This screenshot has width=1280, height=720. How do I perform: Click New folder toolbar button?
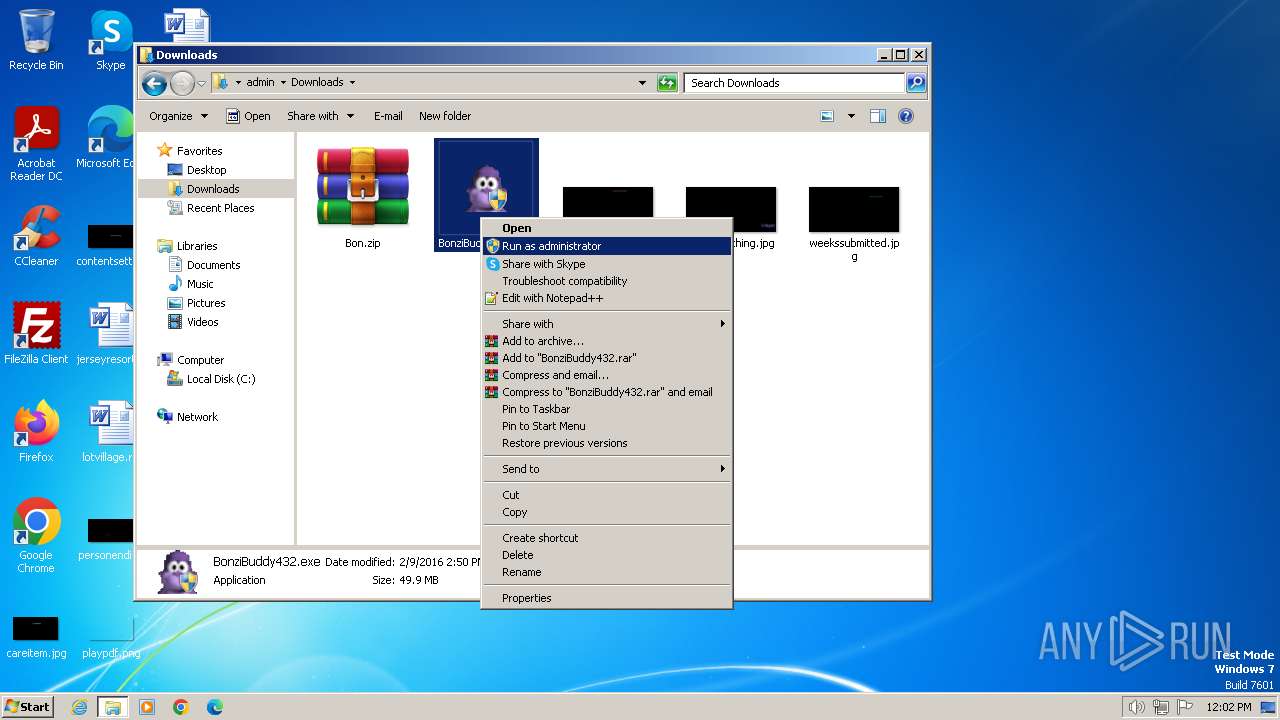(x=445, y=116)
